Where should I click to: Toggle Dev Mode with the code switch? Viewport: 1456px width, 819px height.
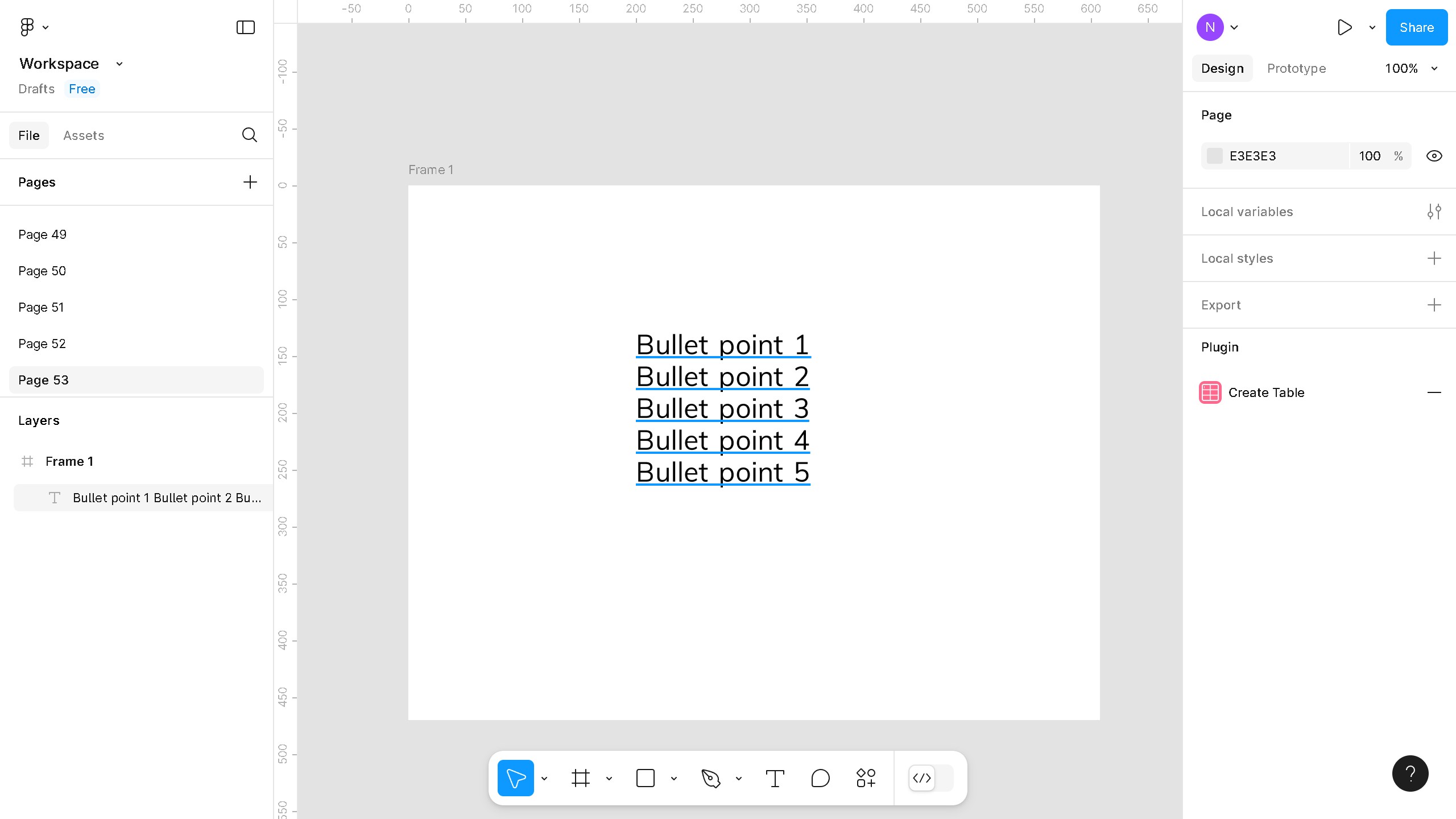click(922, 778)
